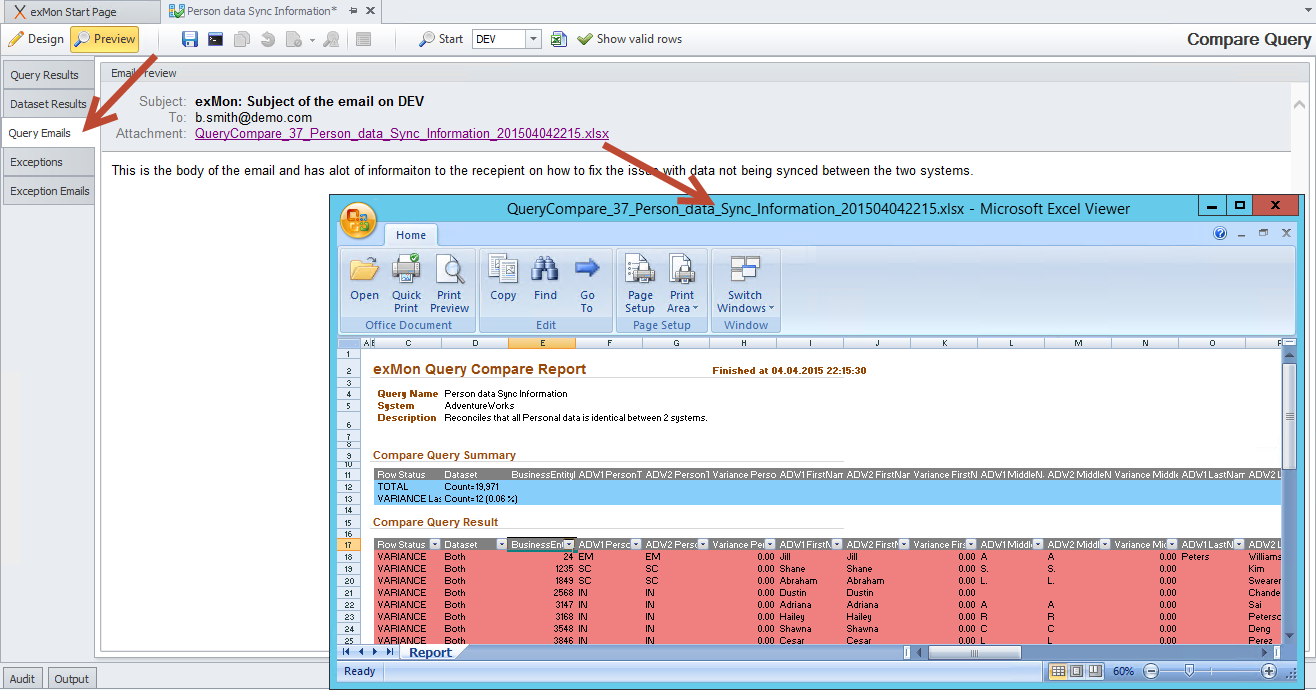Expand the Print Area dropdown

pos(682,283)
